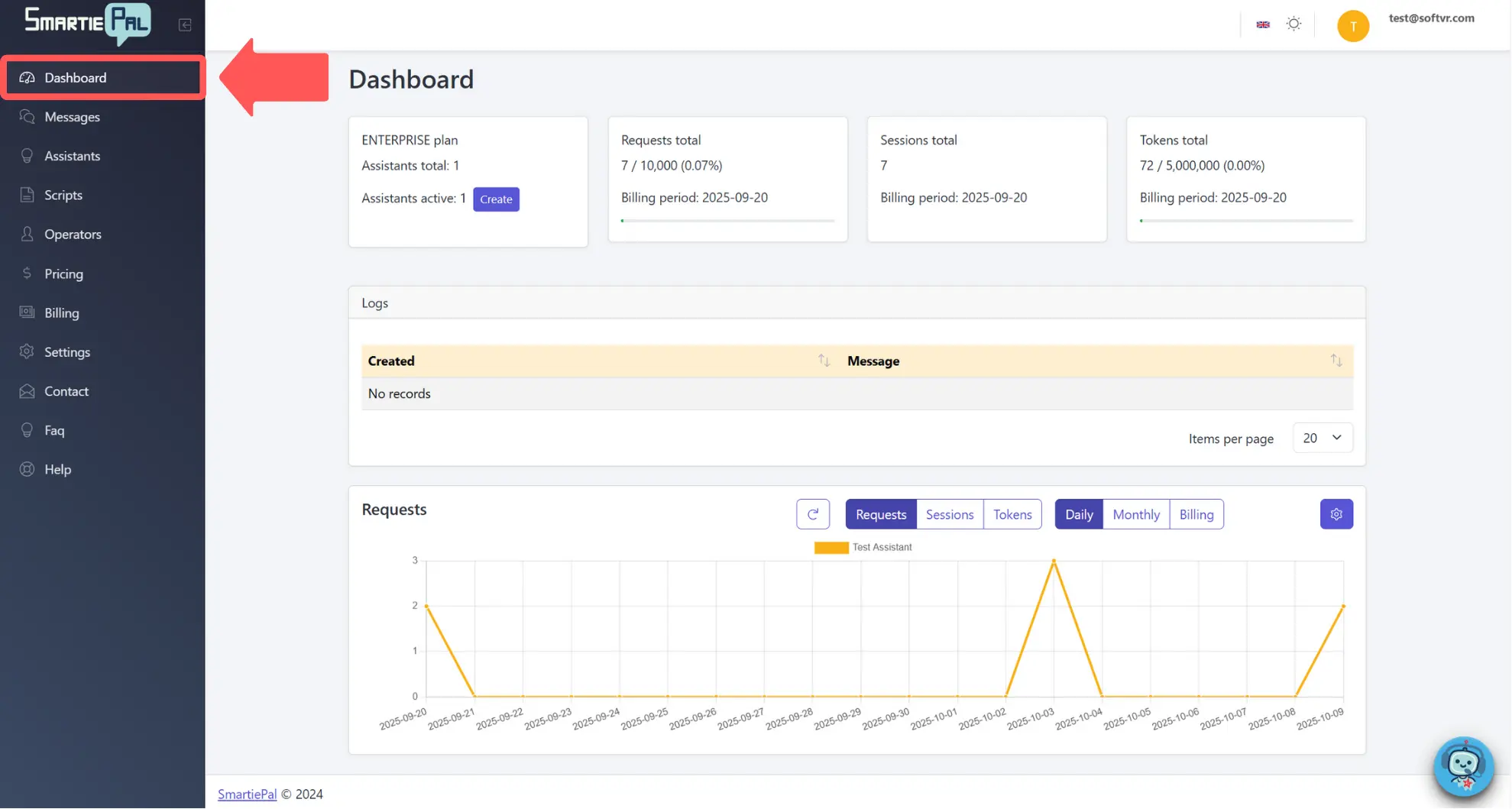1512x809 pixels.
Task: Open the Requests chart settings gear
Action: (x=1336, y=513)
